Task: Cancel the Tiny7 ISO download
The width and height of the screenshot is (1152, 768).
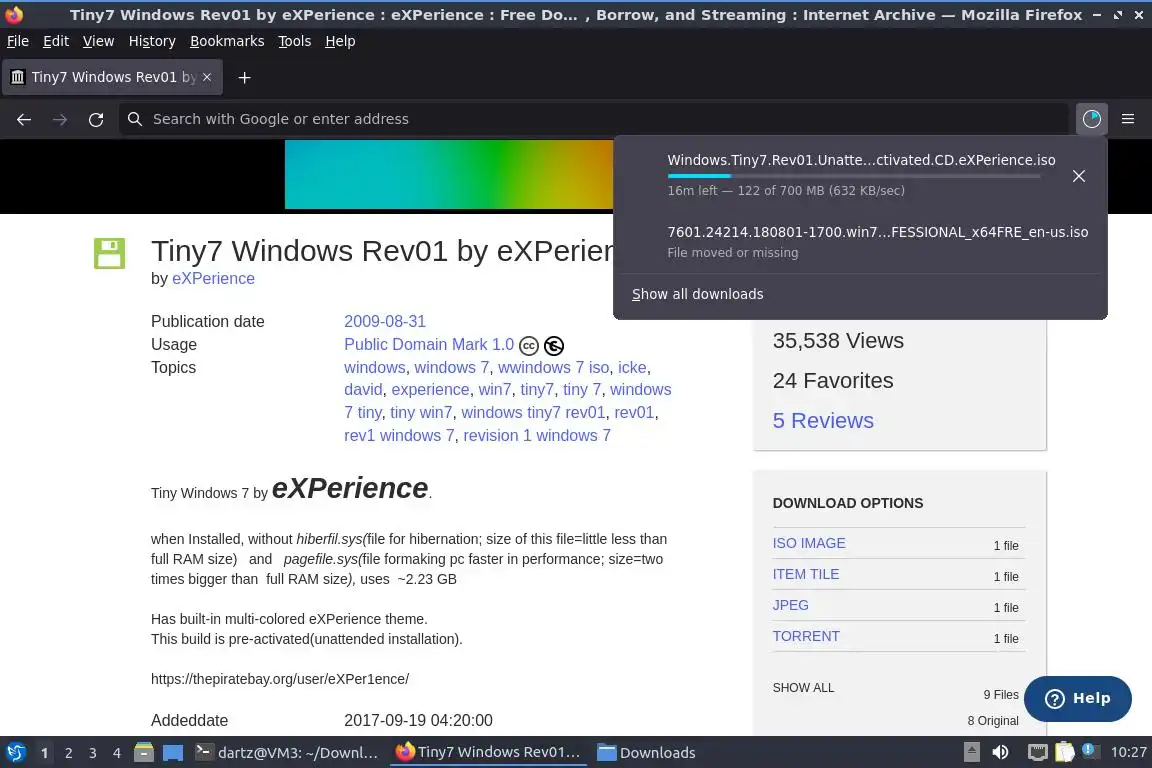Action: pyautogui.click(x=1079, y=176)
